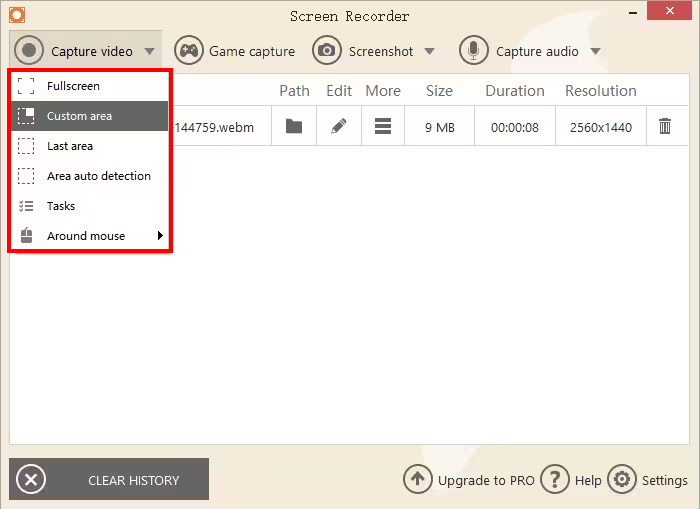
Task: Click the Capture audio microphone icon
Action: point(474,51)
